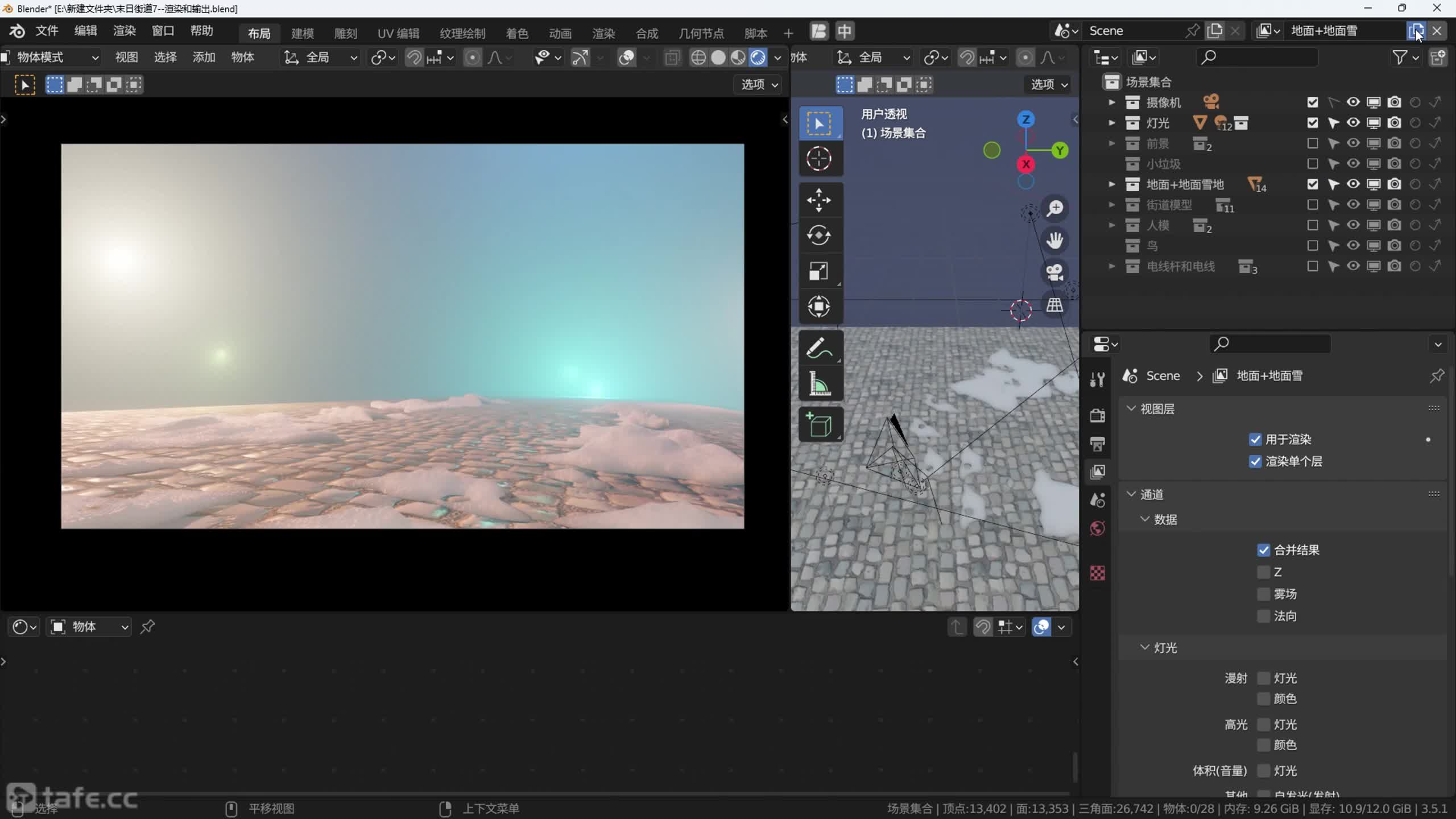
Task: Open the 物体模式 mode dropdown
Action: tap(51, 57)
